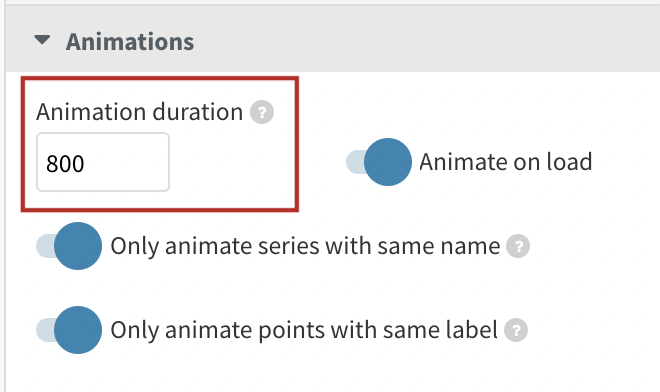
Task: Click the Animate on load label
Action: [x=506, y=162]
